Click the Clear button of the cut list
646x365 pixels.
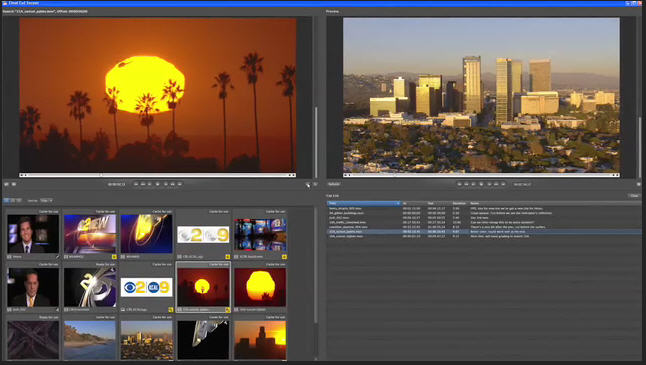pyautogui.click(x=634, y=196)
